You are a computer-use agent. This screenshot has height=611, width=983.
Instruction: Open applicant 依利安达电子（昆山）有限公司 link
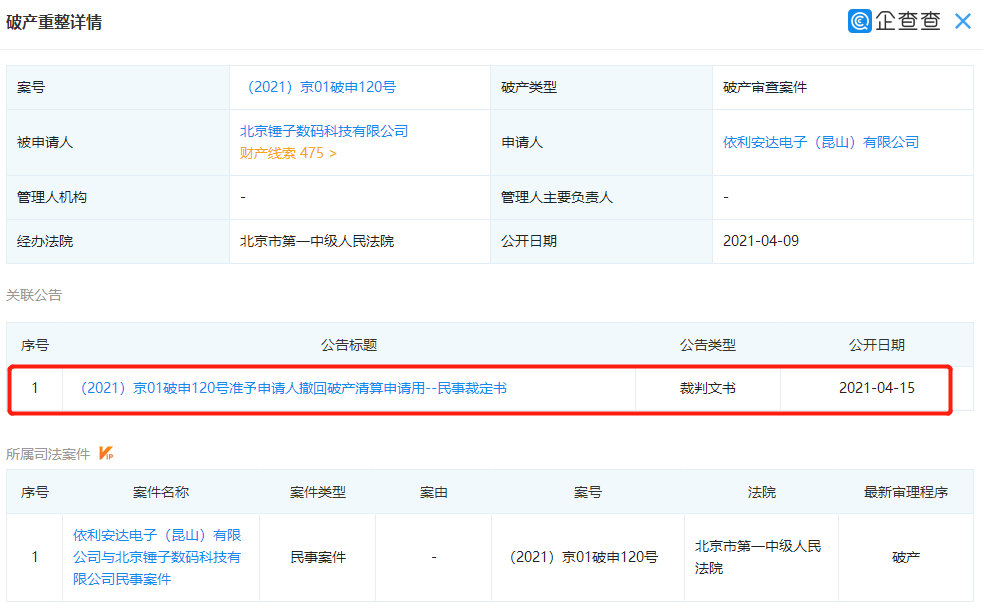pyautogui.click(x=821, y=142)
